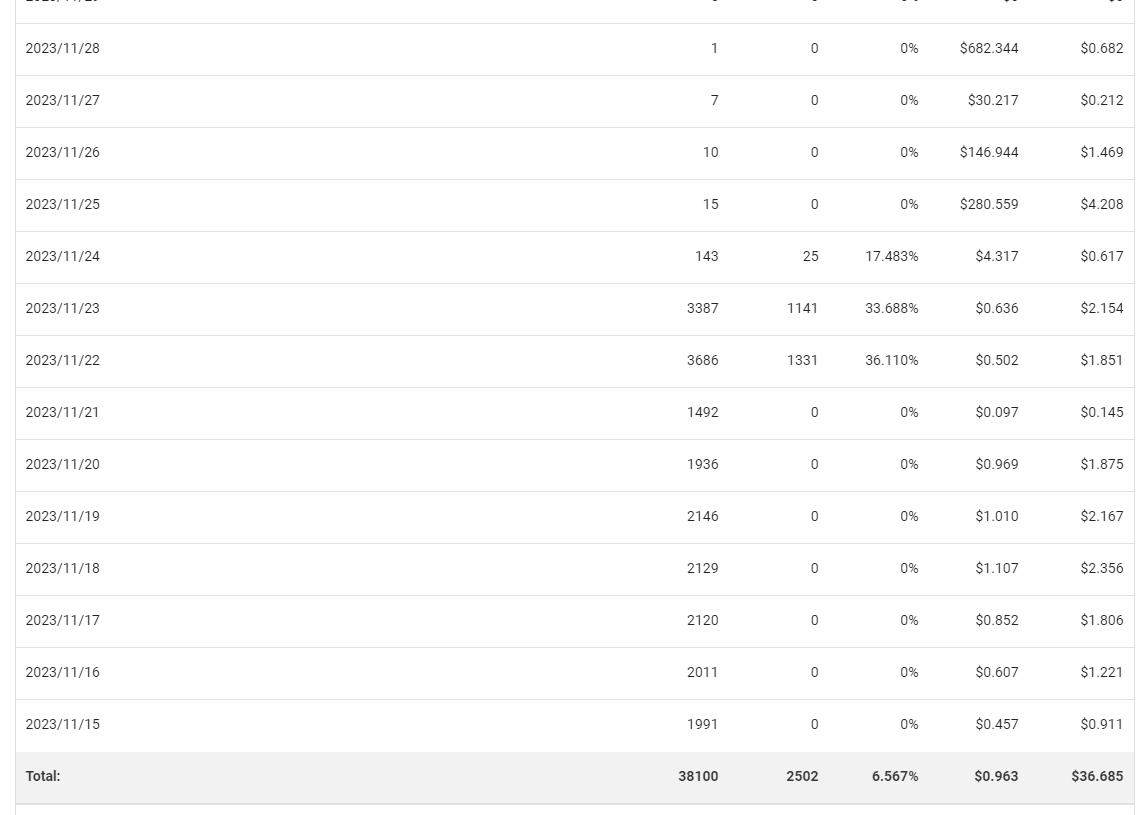Click the 3387 count cell
Image resolution: width=1143 pixels, height=815 pixels.
(x=702, y=308)
